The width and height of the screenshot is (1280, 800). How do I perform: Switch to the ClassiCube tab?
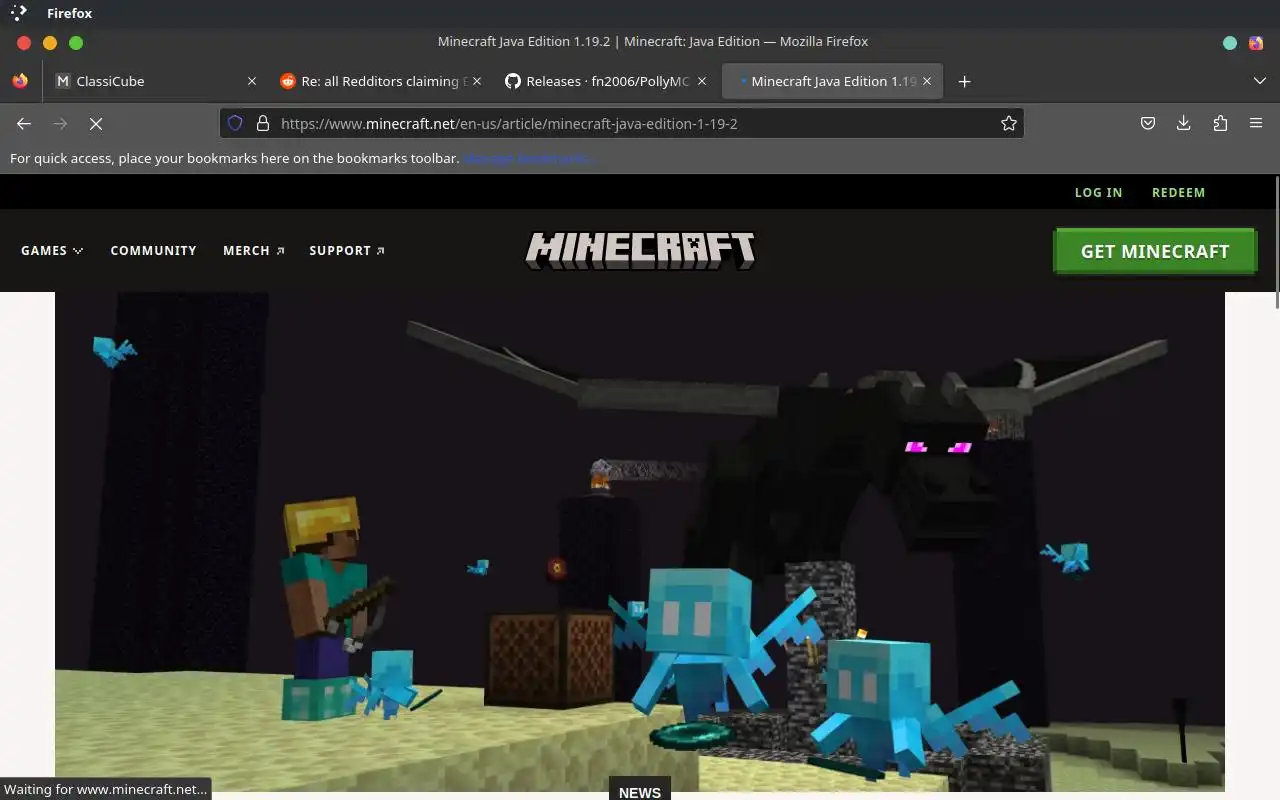tap(156, 81)
